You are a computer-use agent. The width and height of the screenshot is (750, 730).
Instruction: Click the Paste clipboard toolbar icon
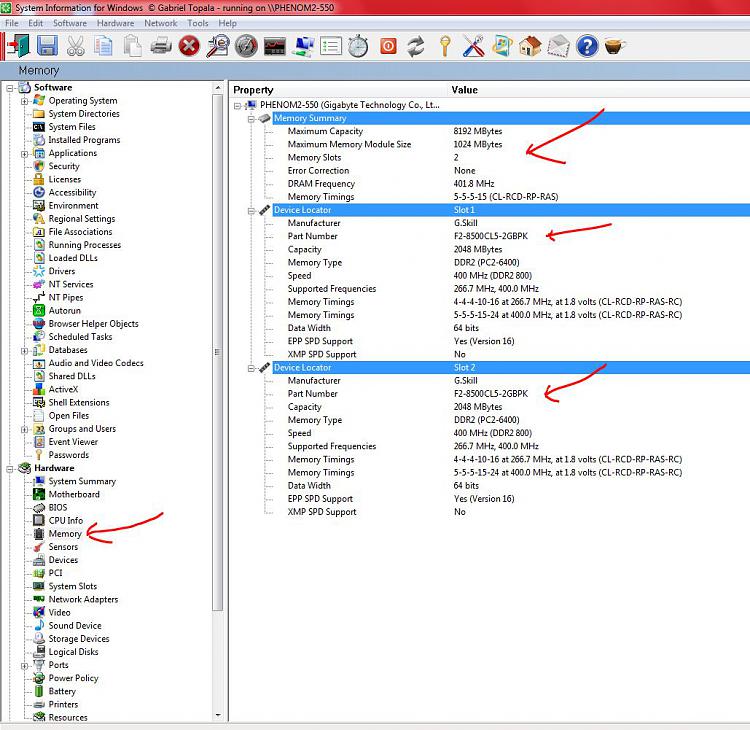[x=132, y=46]
